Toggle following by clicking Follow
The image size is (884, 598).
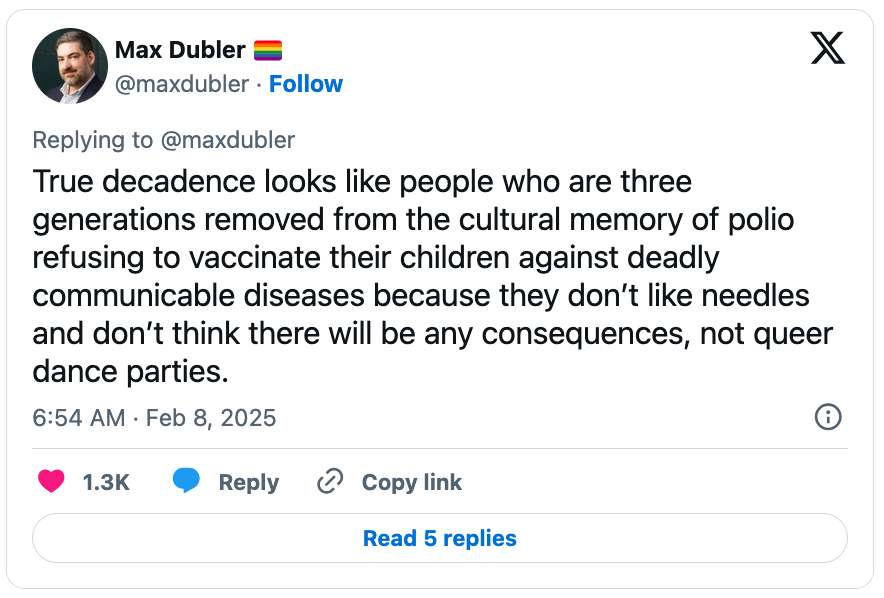click(x=306, y=84)
